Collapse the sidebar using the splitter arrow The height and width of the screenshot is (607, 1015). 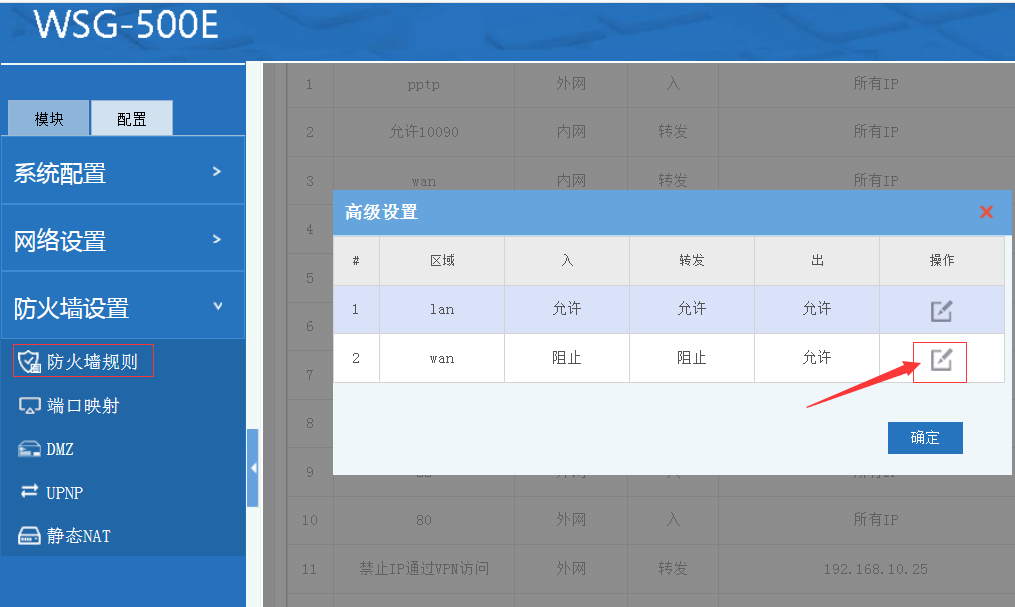(x=253, y=468)
